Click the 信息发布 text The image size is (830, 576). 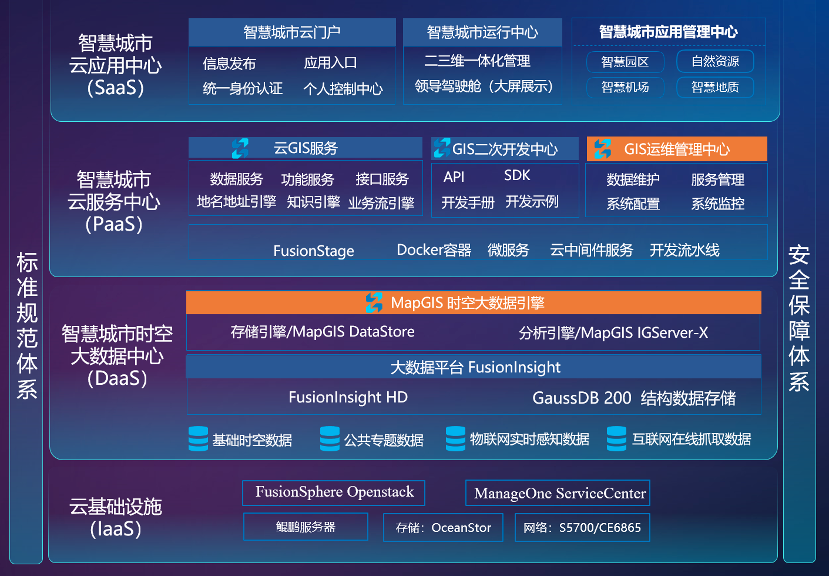[x=229, y=64]
